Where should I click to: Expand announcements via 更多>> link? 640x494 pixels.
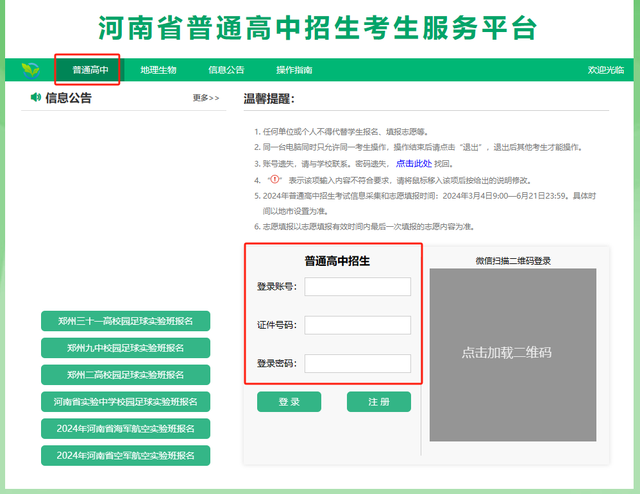(206, 98)
